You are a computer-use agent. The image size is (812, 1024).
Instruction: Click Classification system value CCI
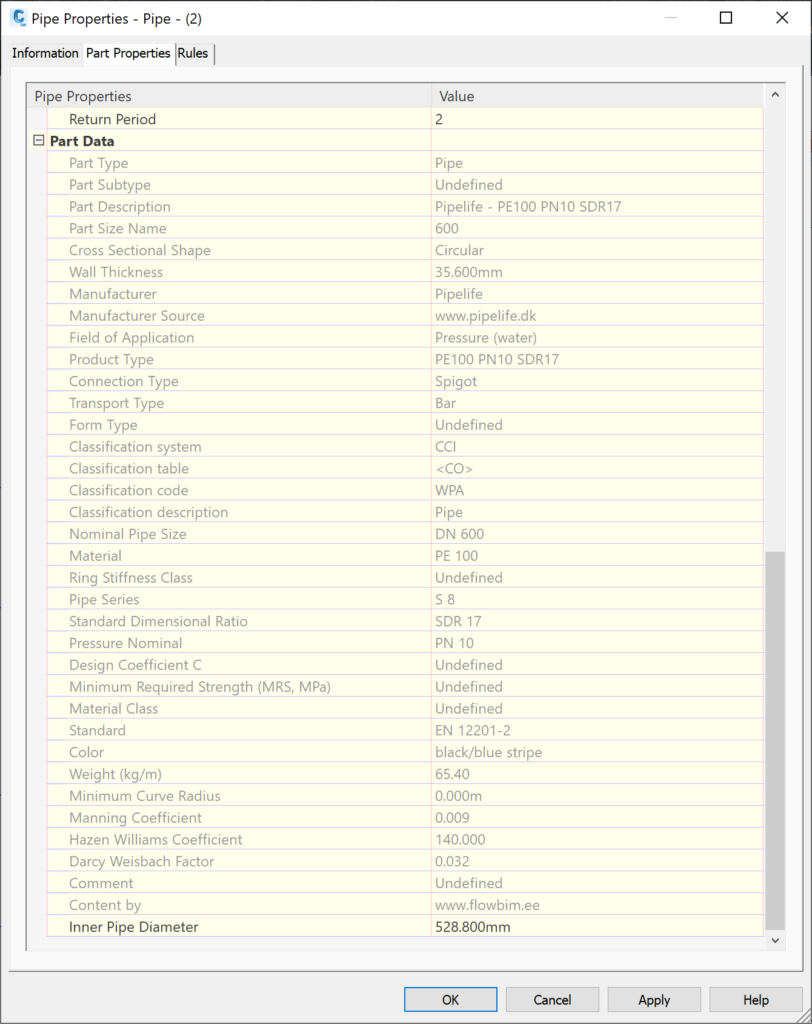tap(446, 447)
